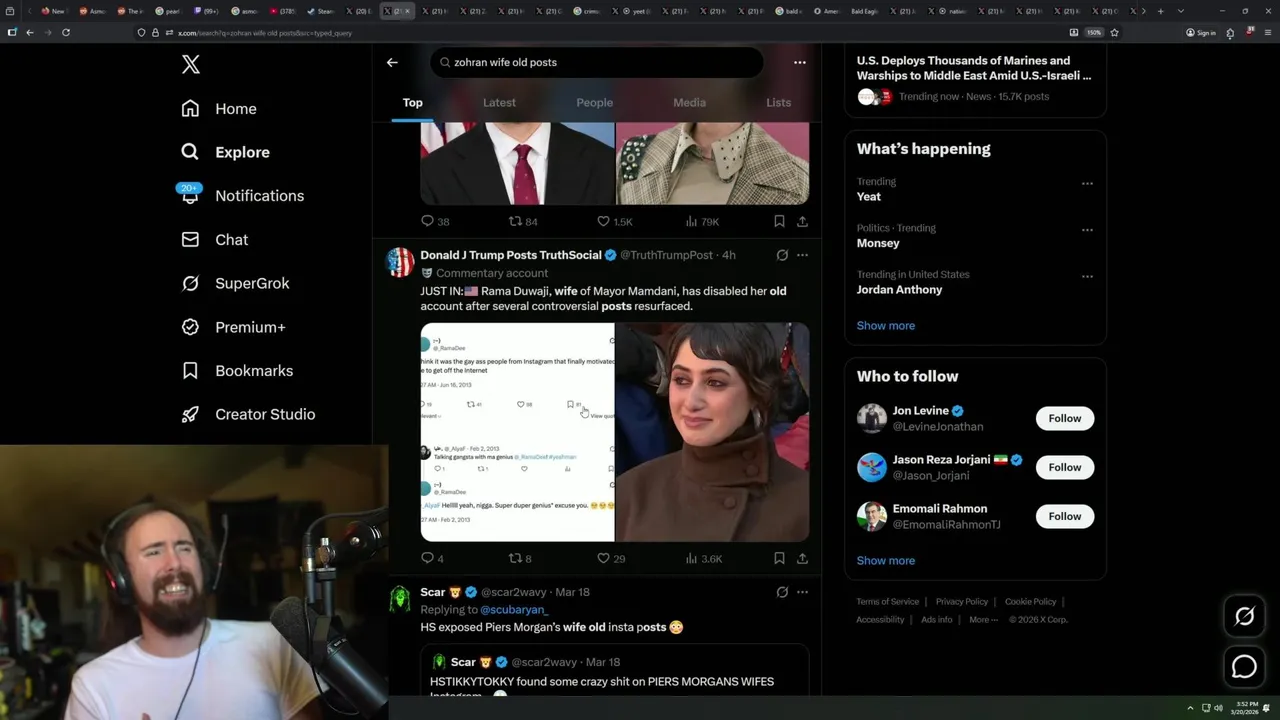
Task: View analytics showing 3.6K views
Action: (x=703, y=558)
